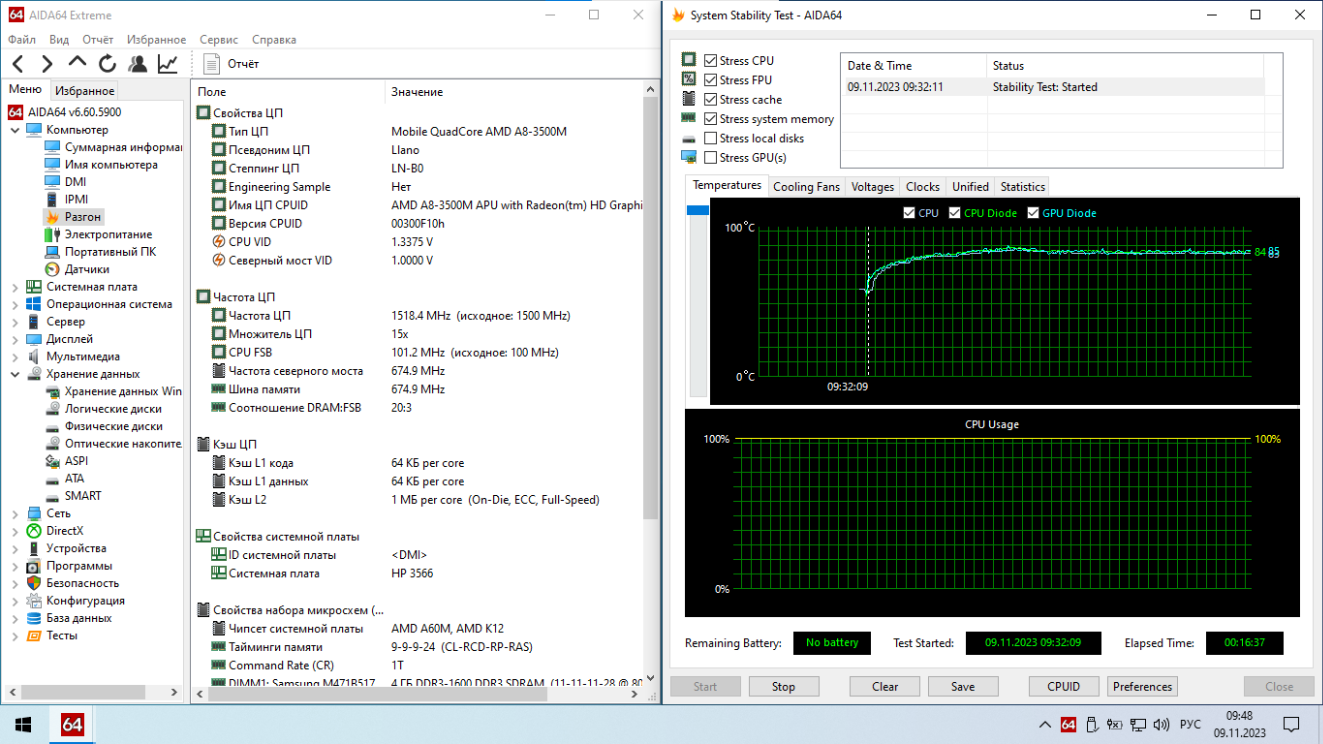Open the user silhouette toolbar icon

coord(138,64)
